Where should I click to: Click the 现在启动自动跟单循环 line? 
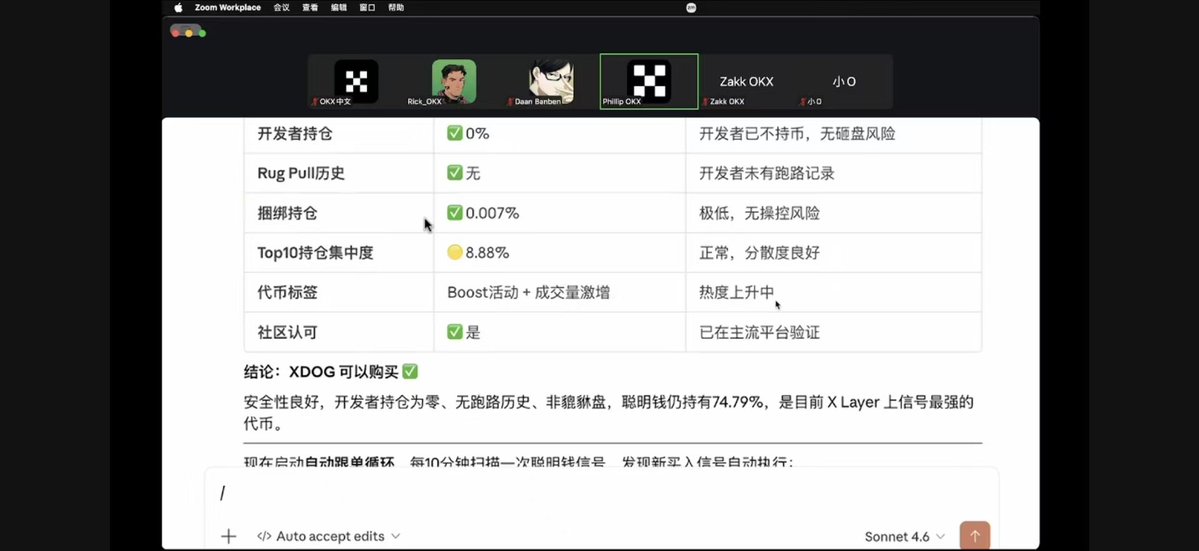[519, 462]
